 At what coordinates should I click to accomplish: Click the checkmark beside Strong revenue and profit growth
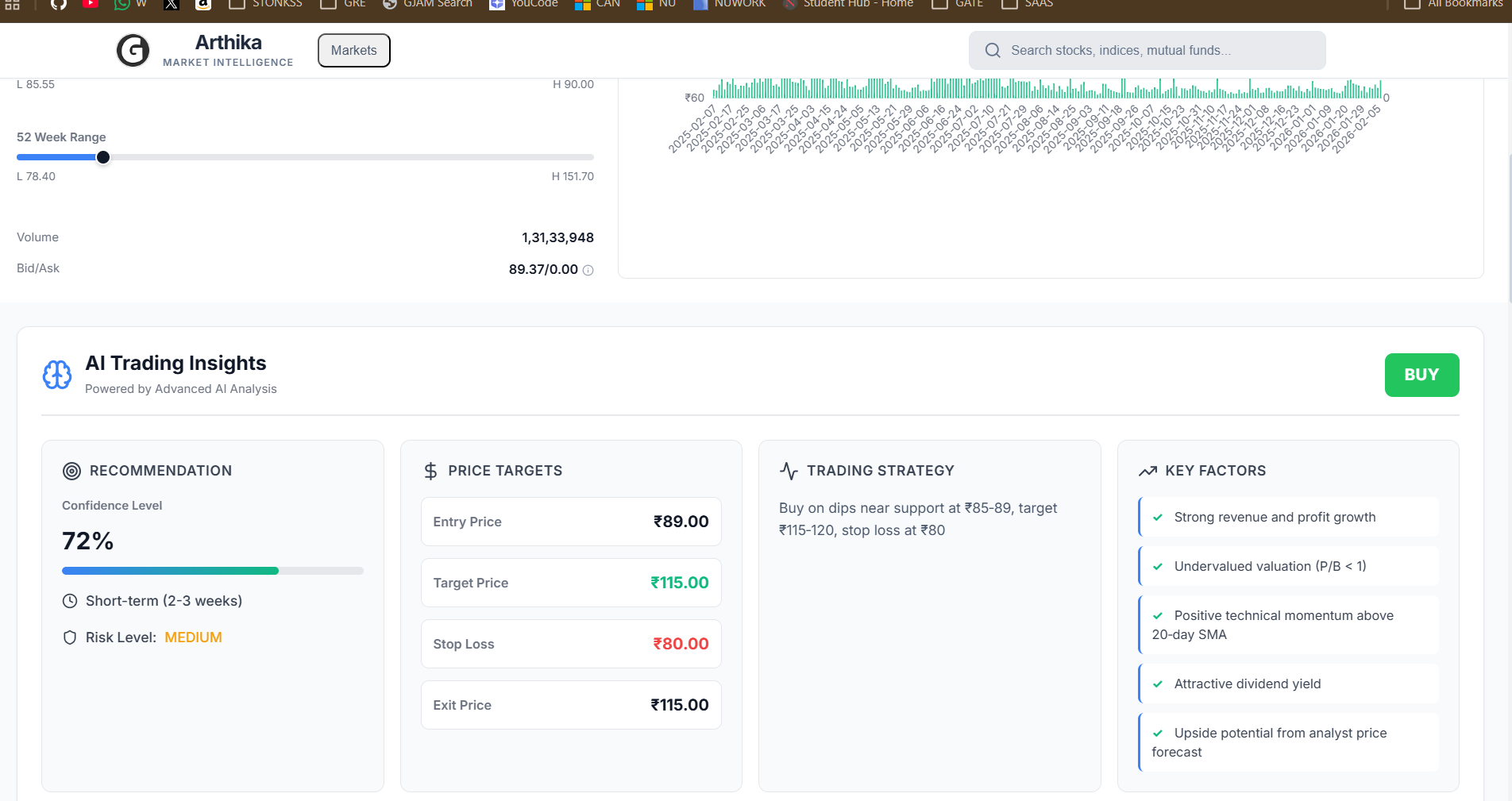[x=1159, y=517]
